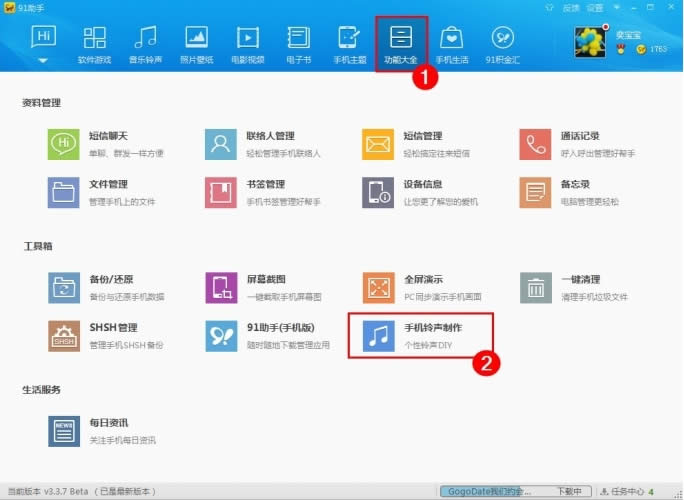Click 备份/还原 title text
This screenshot has height=500, width=684.
point(113,280)
